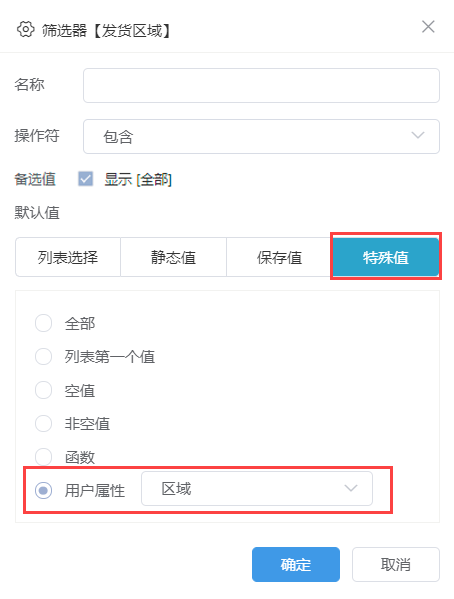The image size is (454, 599).
Task: Click the chevron arrow in 操作符 dropdown
Action: pos(418,135)
